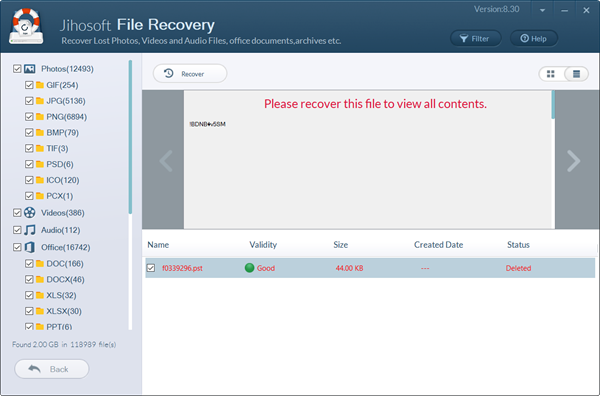Click the TIF folder icon

tap(40, 148)
